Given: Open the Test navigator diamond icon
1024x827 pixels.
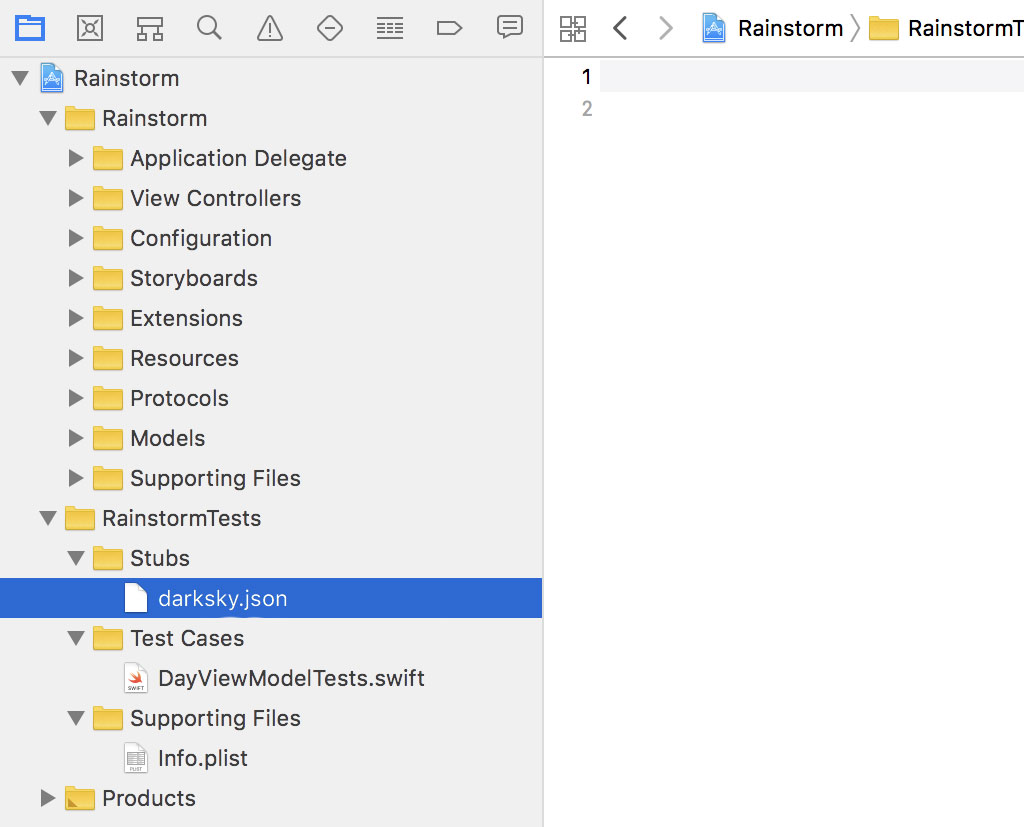Looking at the screenshot, I should pyautogui.click(x=329, y=28).
